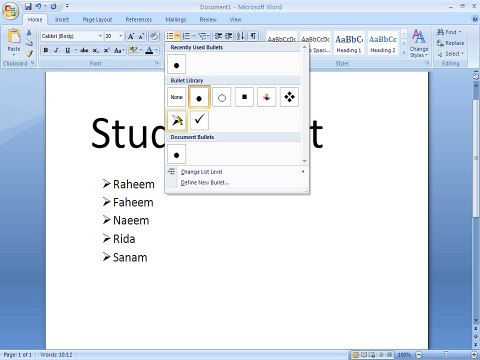Apply the font color
This screenshot has width=480, height=360.
[x=149, y=50]
